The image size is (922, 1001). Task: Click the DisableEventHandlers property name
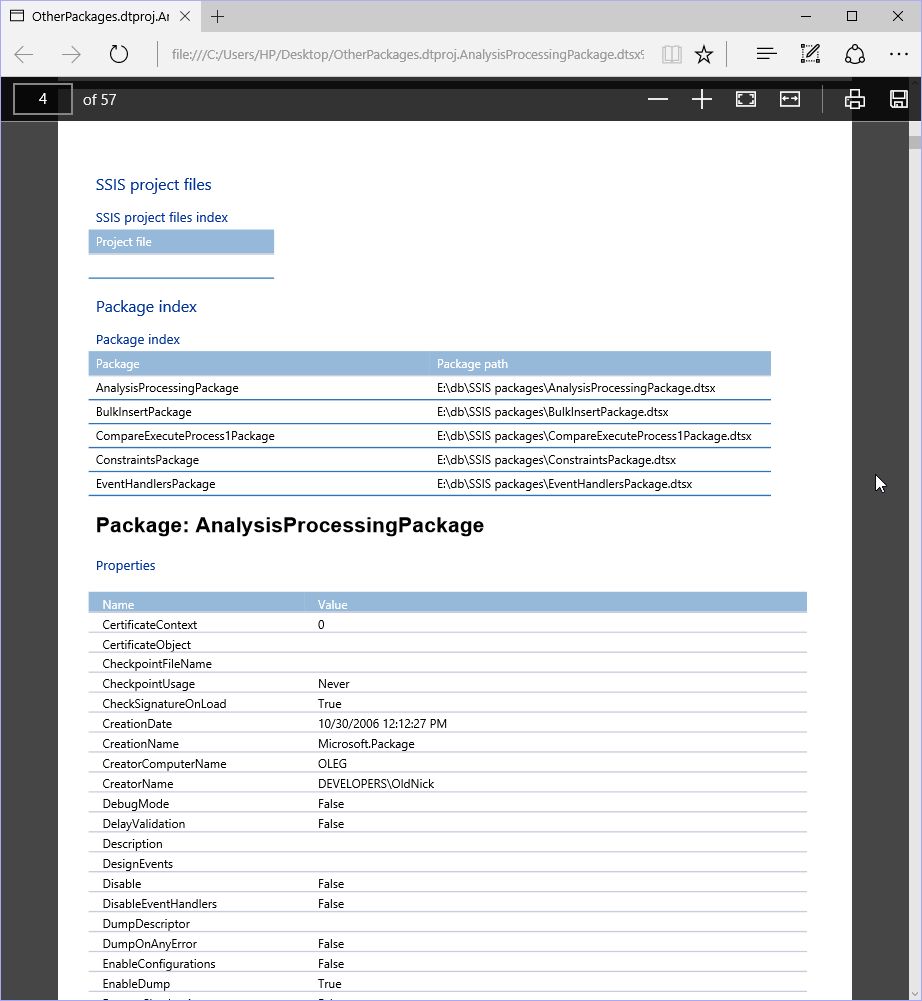pyautogui.click(x=160, y=904)
